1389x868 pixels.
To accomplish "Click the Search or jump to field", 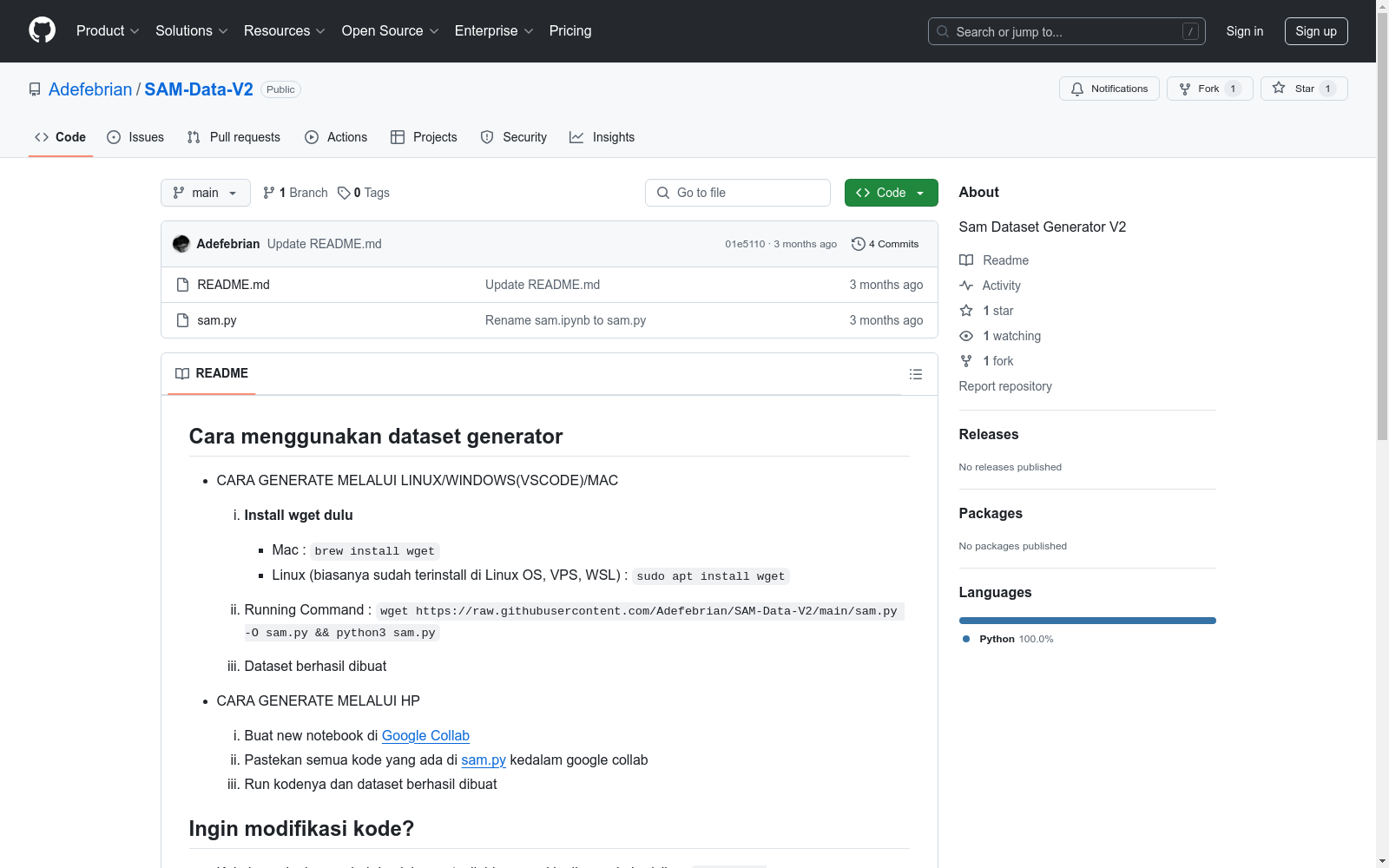I will point(1067,31).
